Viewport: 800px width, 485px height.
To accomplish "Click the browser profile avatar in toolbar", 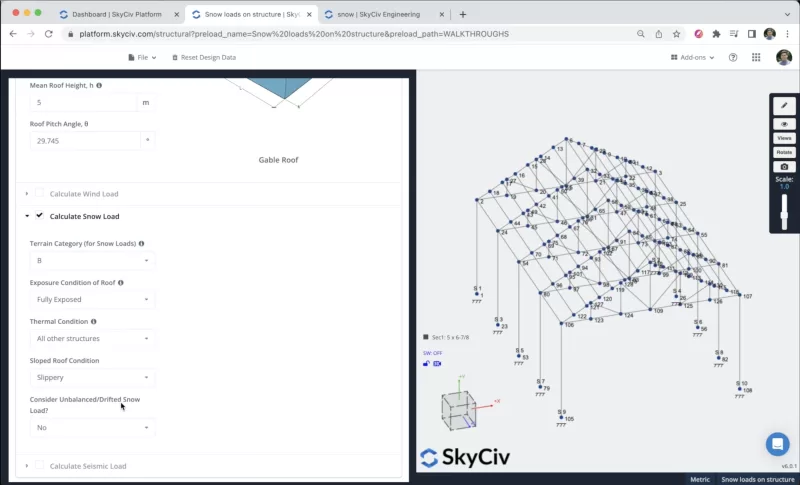I will (x=769, y=34).
